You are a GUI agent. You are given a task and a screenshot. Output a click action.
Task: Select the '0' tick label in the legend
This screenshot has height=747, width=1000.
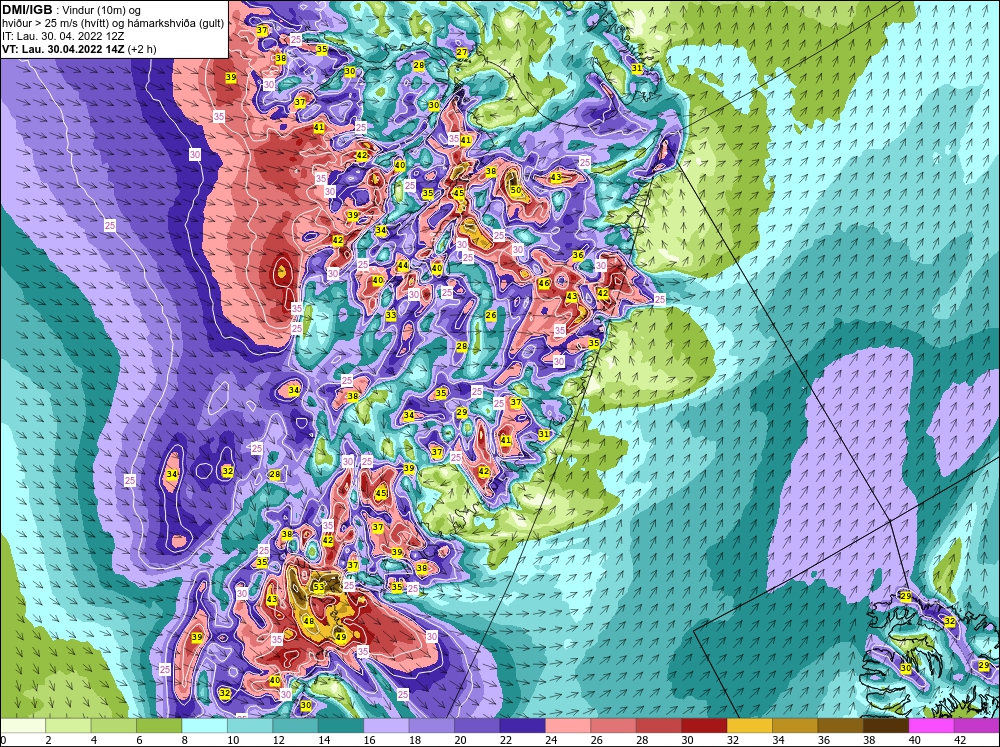pos(3,740)
